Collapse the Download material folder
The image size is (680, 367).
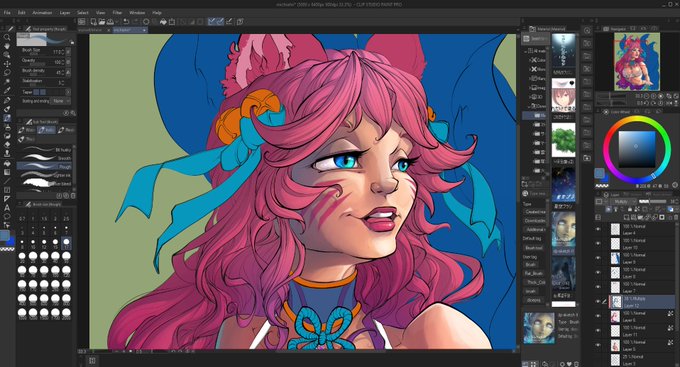[530, 106]
